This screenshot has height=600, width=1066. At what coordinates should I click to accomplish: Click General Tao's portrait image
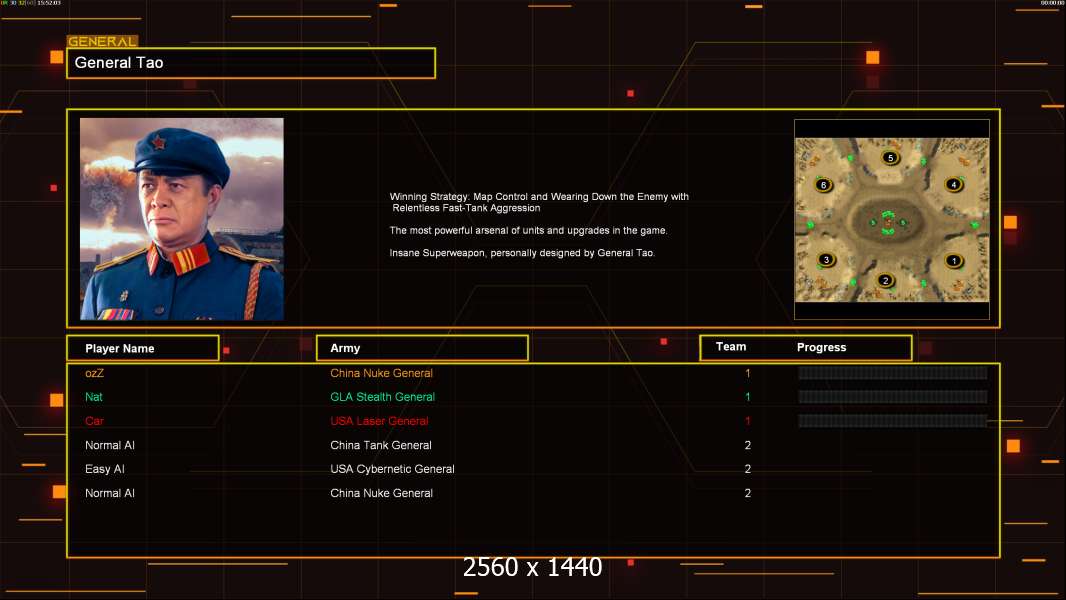pos(182,219)
